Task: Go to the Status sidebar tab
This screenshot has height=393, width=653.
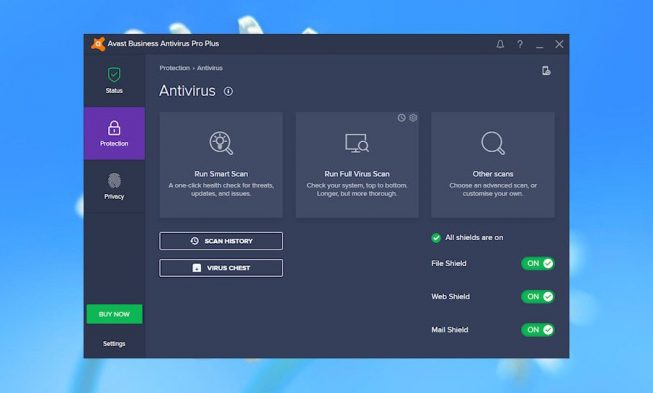Action: coord(114,81)
